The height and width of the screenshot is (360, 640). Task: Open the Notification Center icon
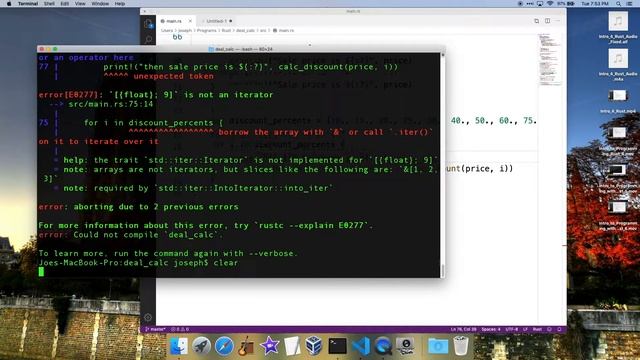[629, 4]
